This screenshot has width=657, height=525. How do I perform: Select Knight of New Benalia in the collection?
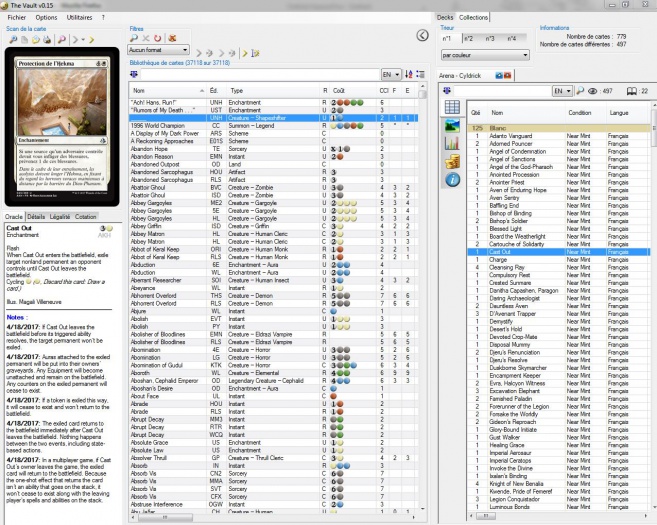pyautogui.click(x=559, y=484)
